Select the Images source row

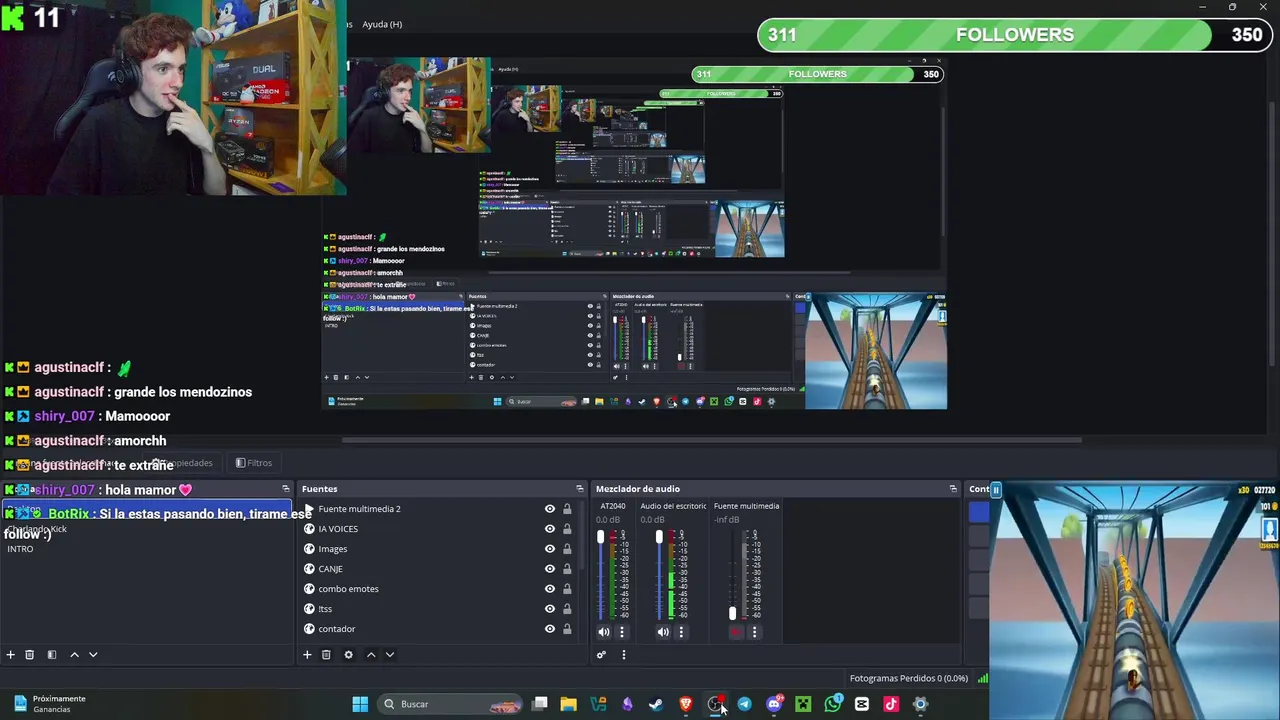(440, 549)
